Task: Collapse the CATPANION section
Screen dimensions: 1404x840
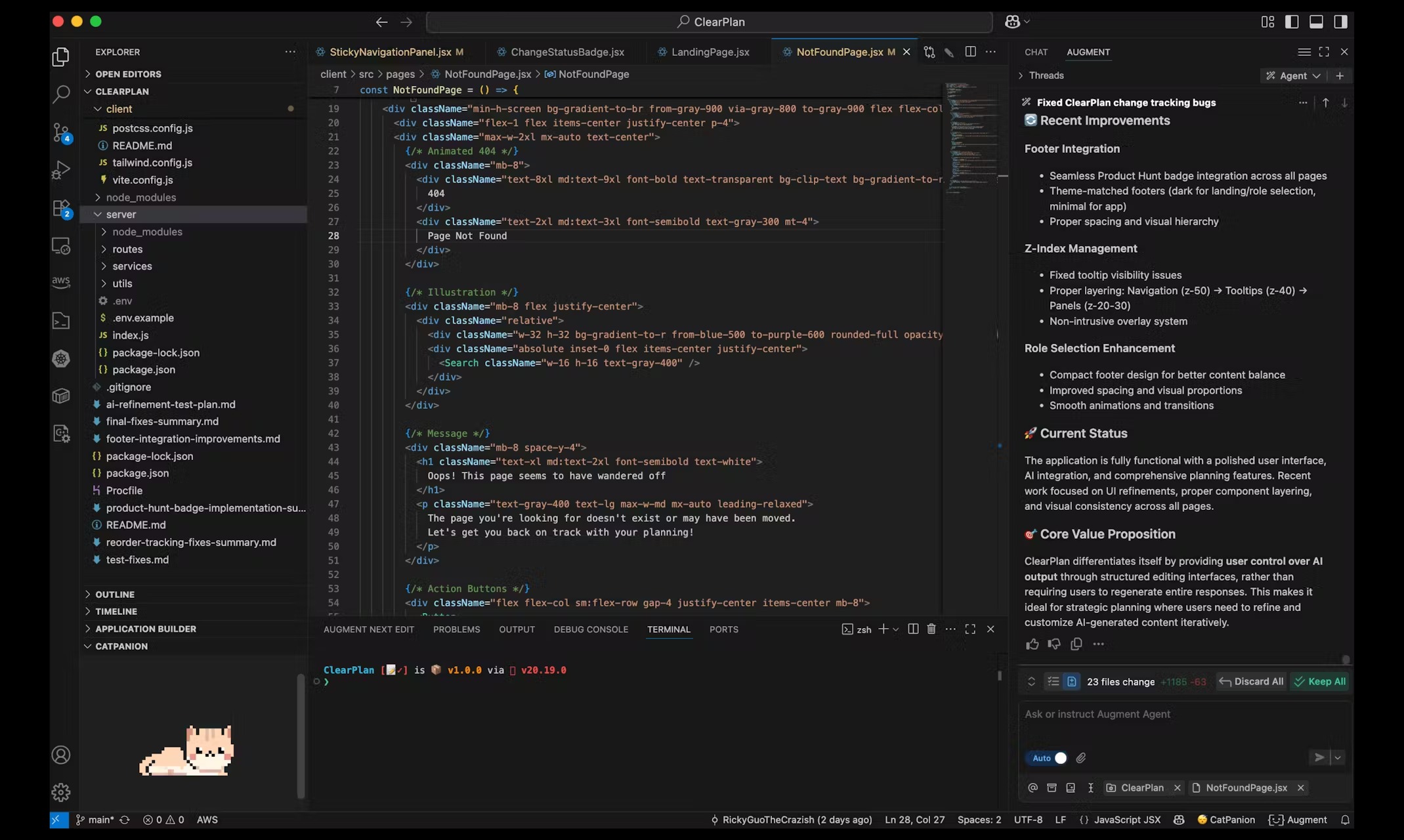Action: (121, 646)
